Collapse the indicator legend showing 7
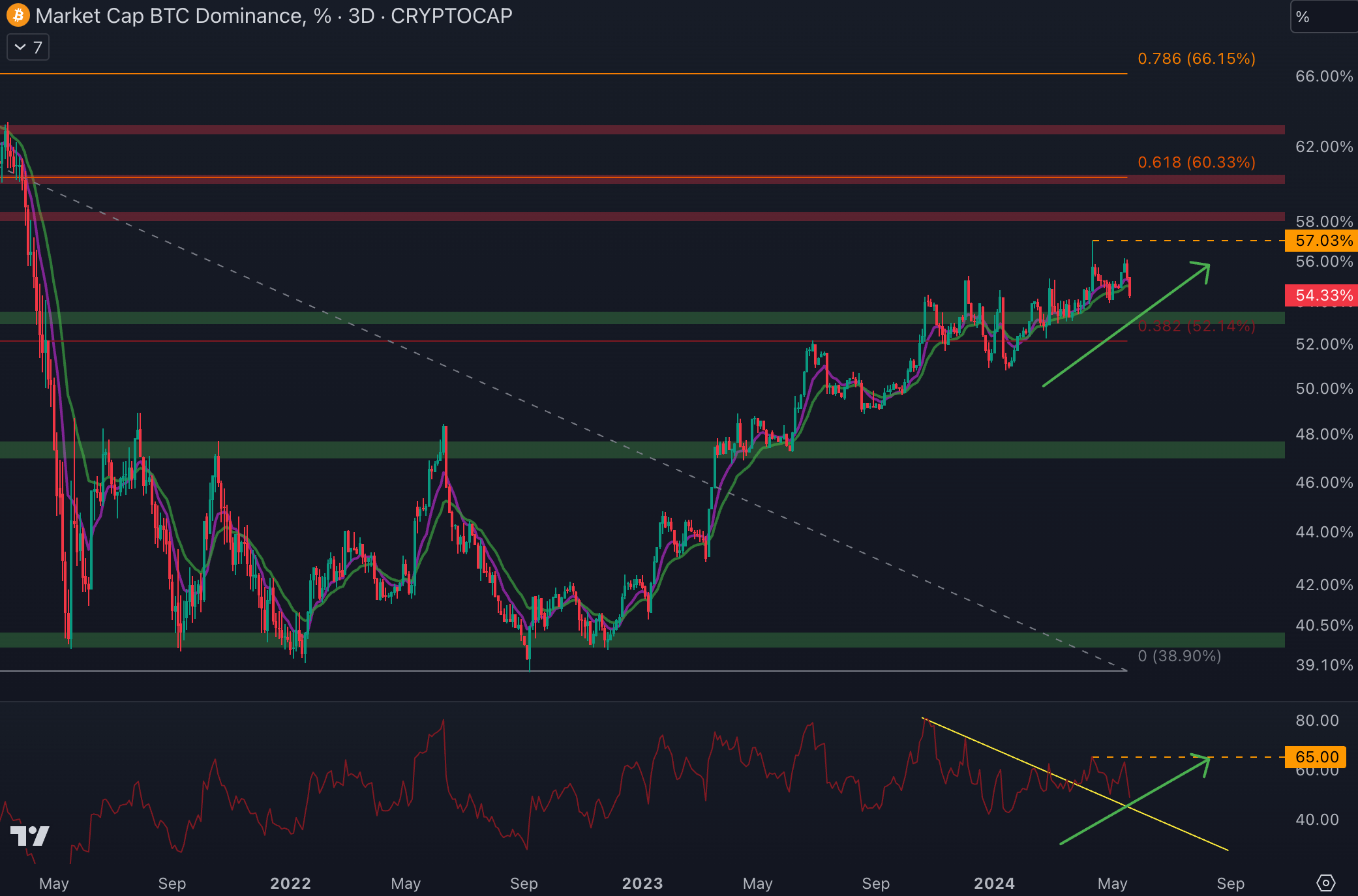This screenshot has height=896, width=1358. (28, 48)
